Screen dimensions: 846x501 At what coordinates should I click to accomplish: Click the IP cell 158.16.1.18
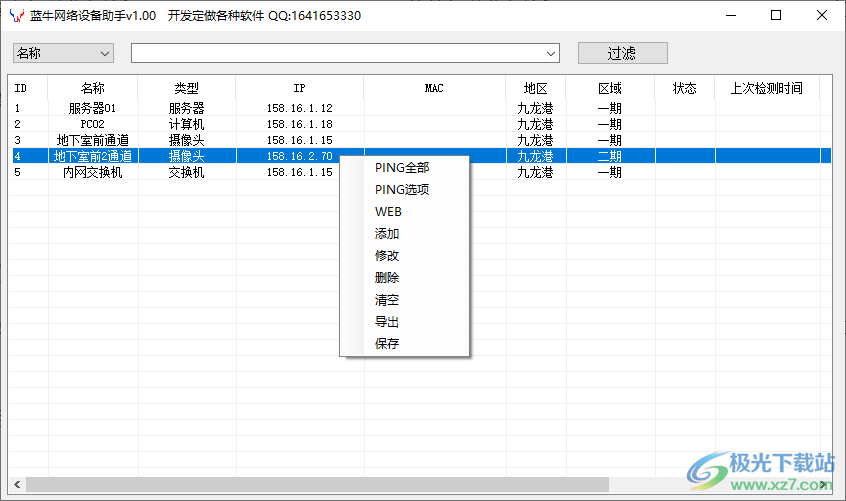pos(299,125)
